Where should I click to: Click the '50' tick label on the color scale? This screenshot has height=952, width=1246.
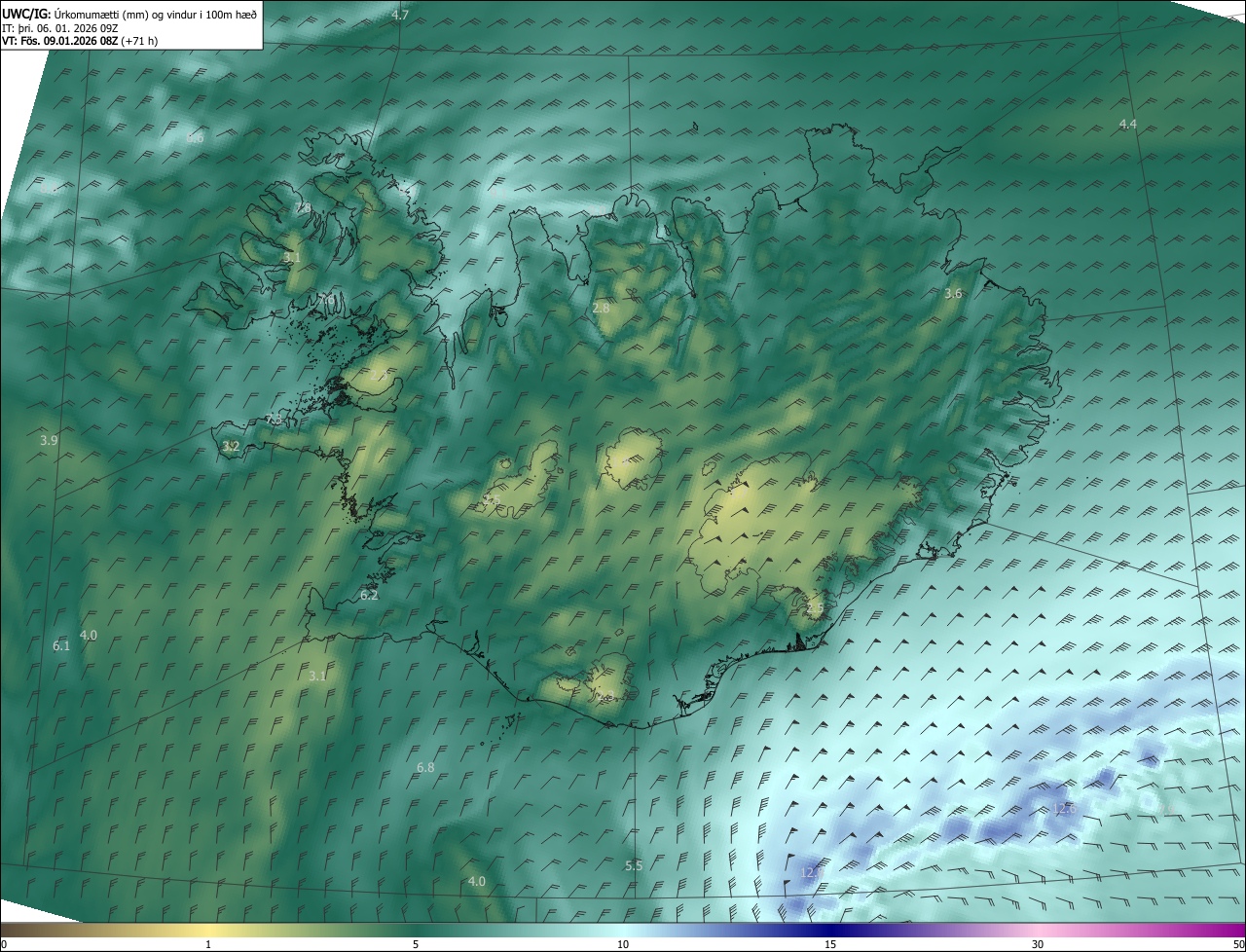[1238, 945]
